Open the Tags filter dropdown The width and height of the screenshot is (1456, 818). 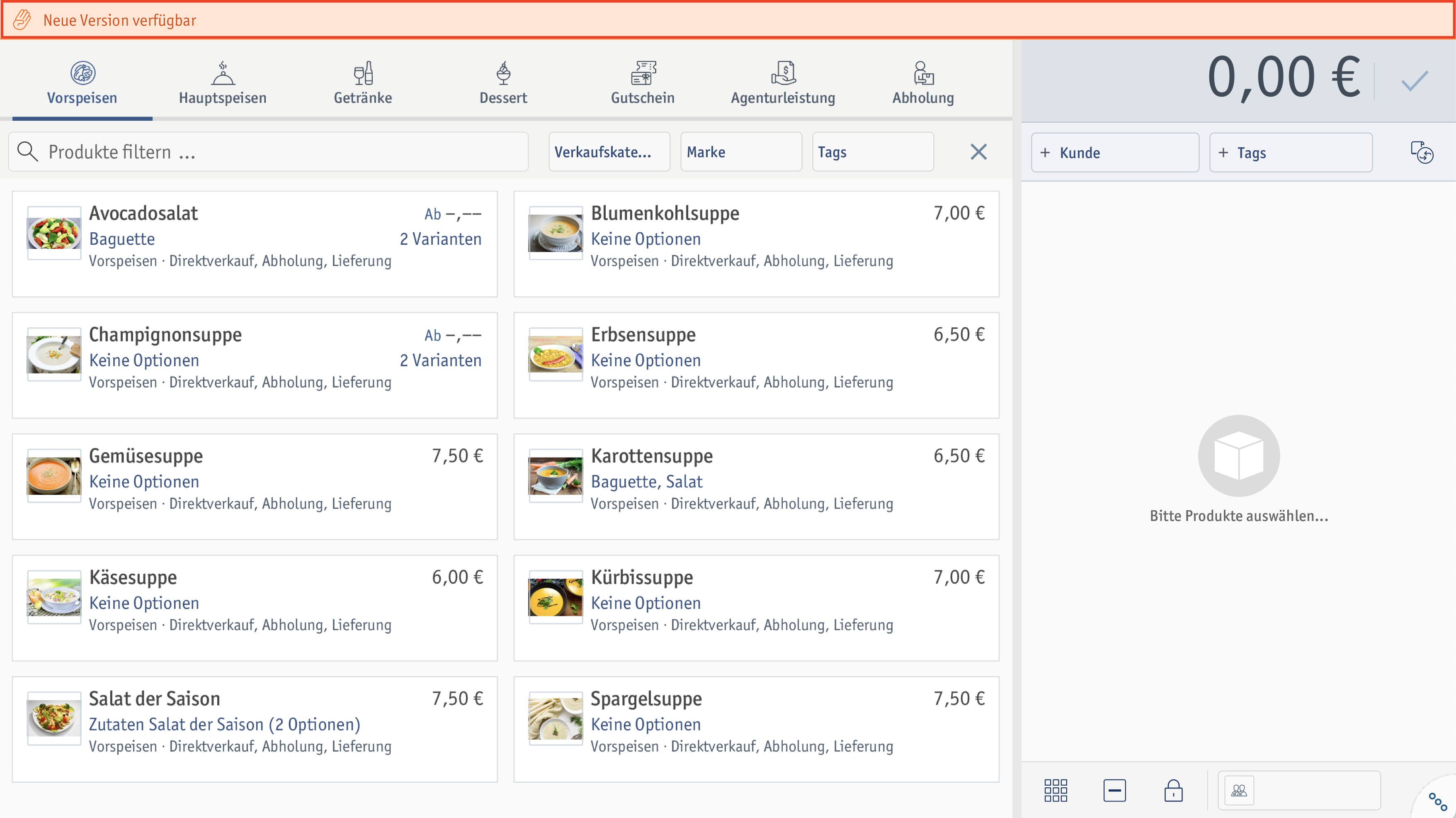(x=872, y=151)
